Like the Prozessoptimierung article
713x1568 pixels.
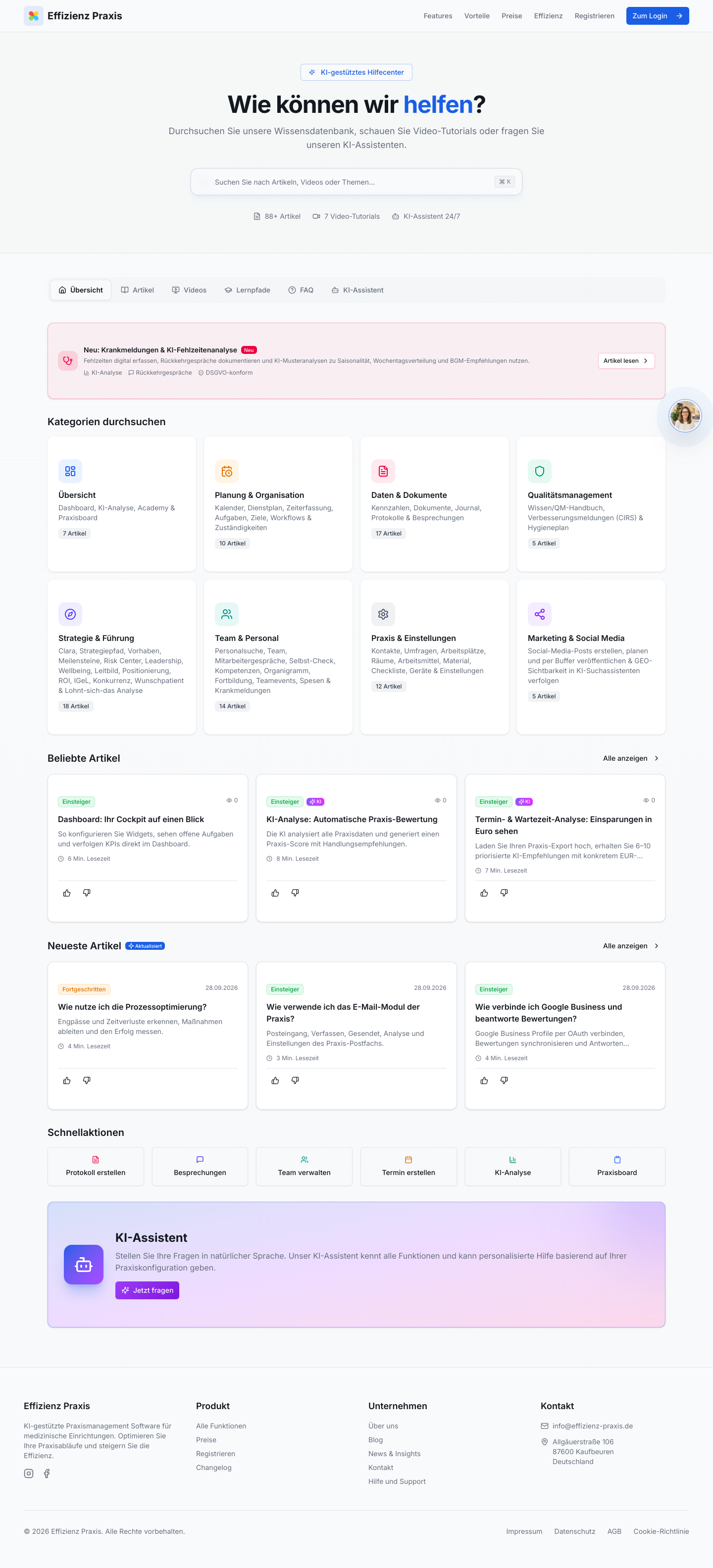[x=67, y=1080]
